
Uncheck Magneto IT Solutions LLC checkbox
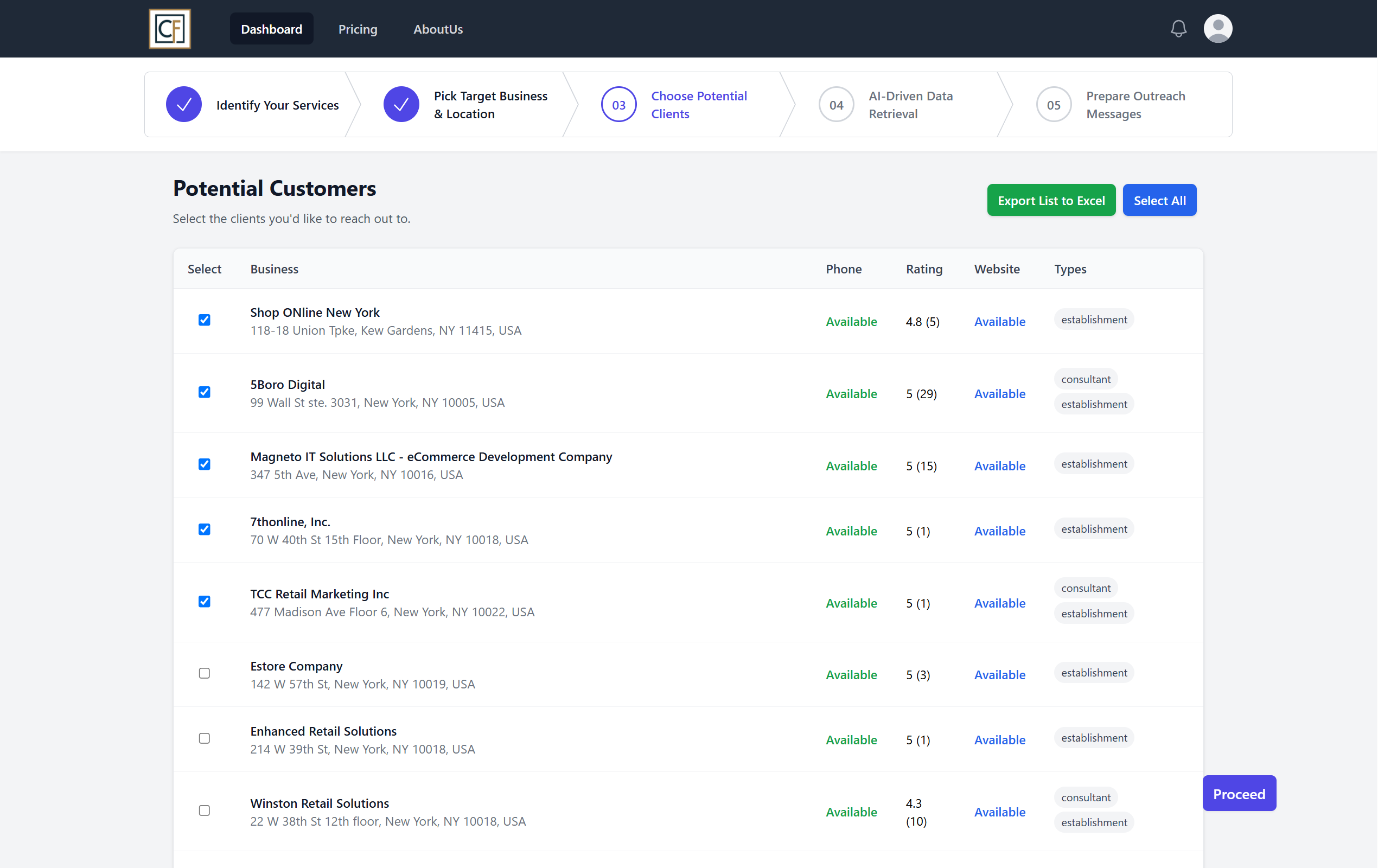click(x=205, y=464)
